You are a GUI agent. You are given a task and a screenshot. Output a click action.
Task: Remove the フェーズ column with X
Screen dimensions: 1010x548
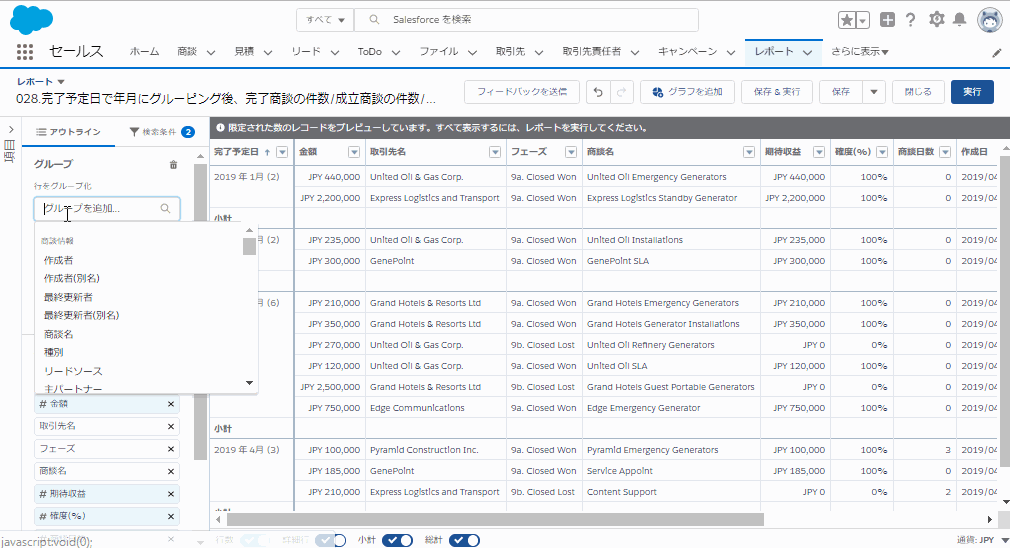171,449
